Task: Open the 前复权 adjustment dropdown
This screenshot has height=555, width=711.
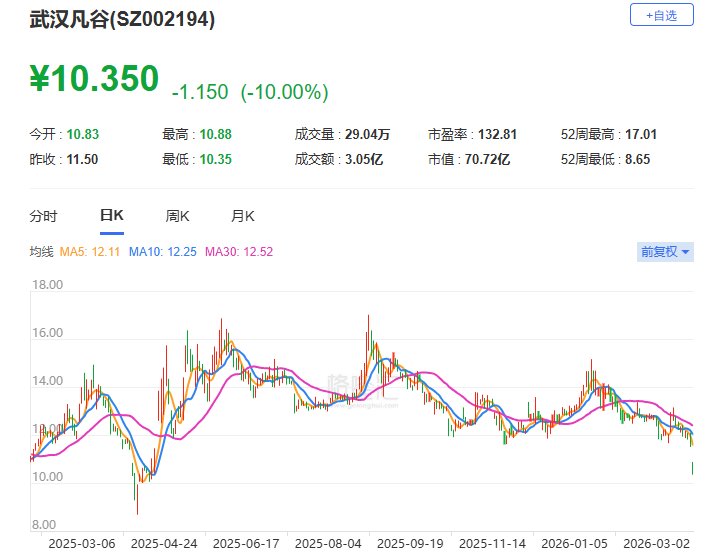Action: click(x=665, y=252)
